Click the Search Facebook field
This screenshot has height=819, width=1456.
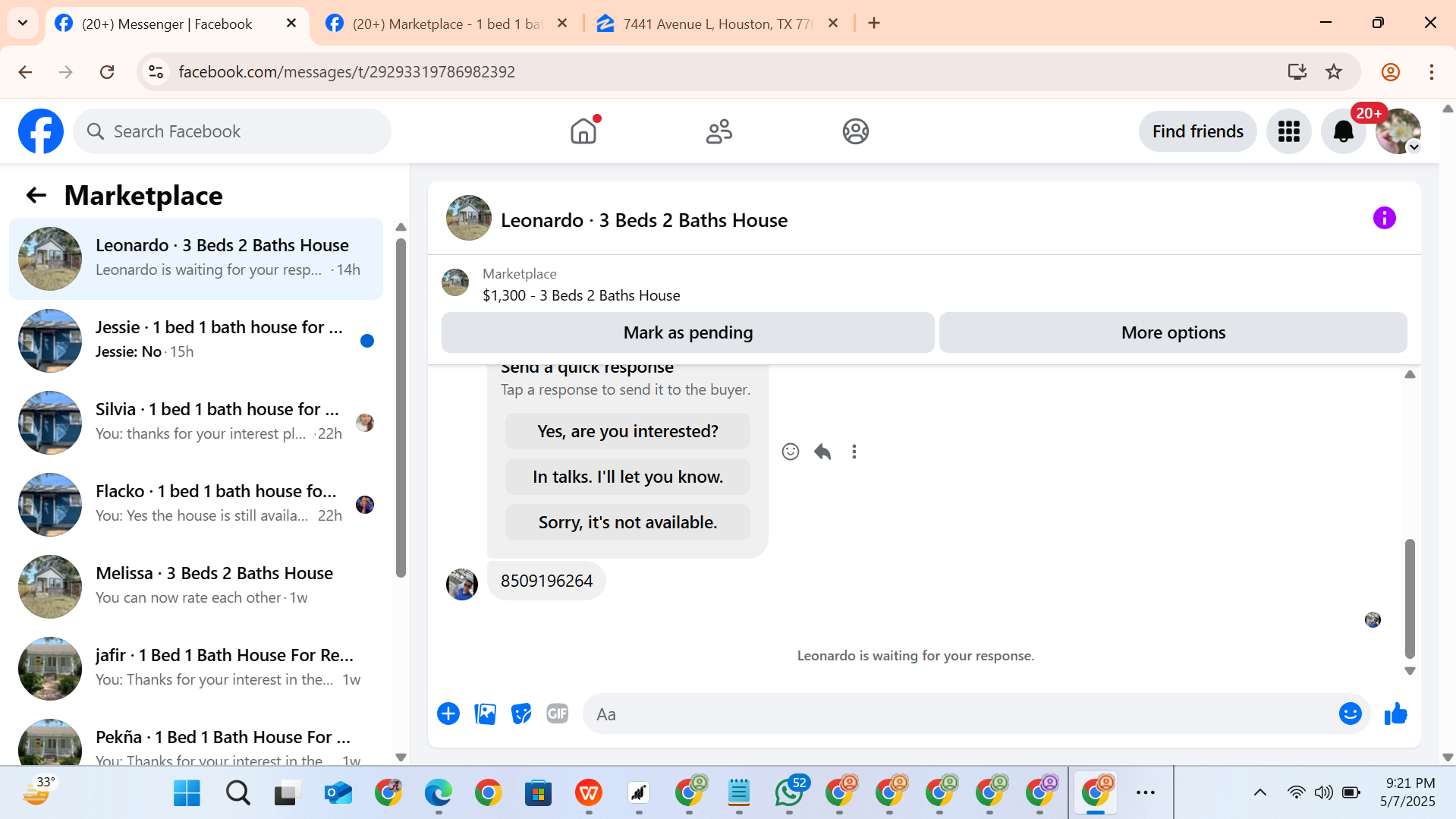point(232,131)
